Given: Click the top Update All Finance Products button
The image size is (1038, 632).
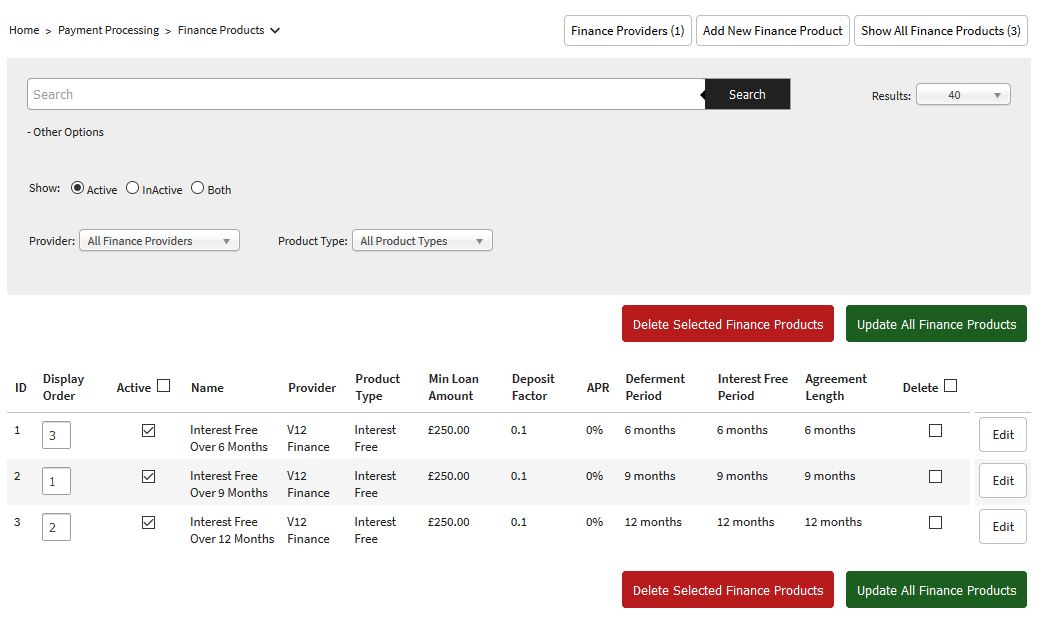Looking at the screenshot, I should coord(935,324).
